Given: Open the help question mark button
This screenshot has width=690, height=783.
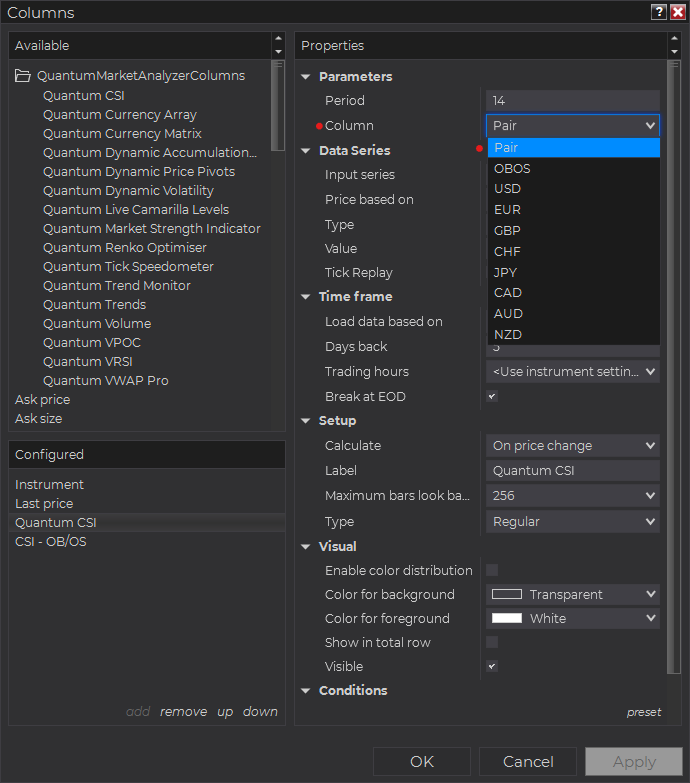Looking at the screenshot, I should click(659, 11).
